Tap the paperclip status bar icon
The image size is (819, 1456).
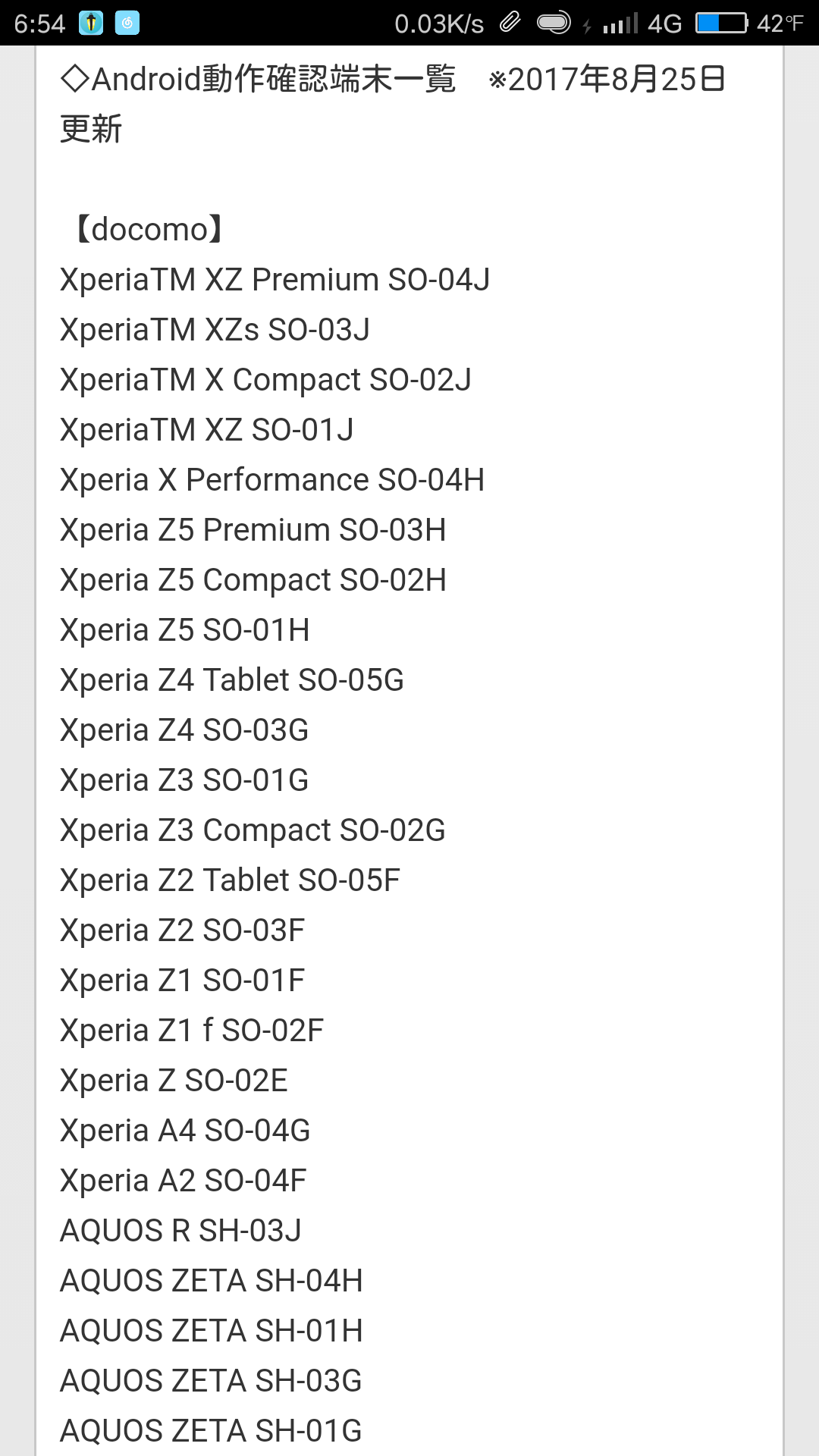point(510,23)
